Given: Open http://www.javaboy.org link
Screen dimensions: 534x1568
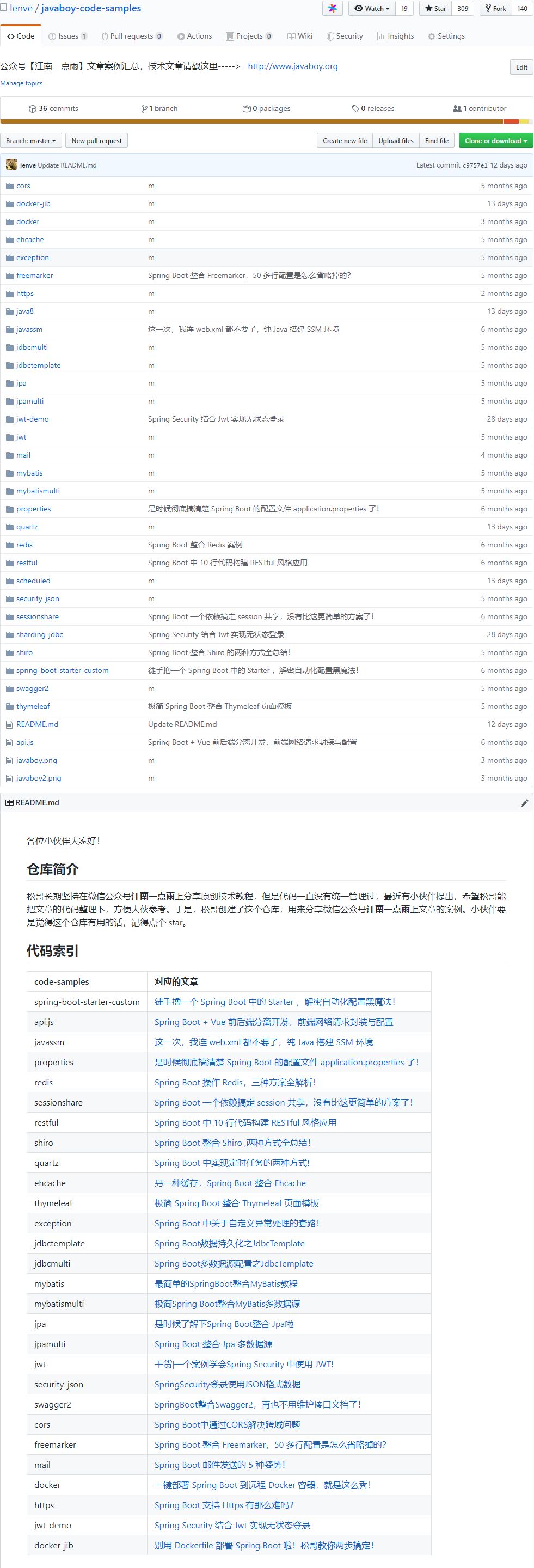Looking at the screenshot, I should pyautogui.click(x=293, y=66).
